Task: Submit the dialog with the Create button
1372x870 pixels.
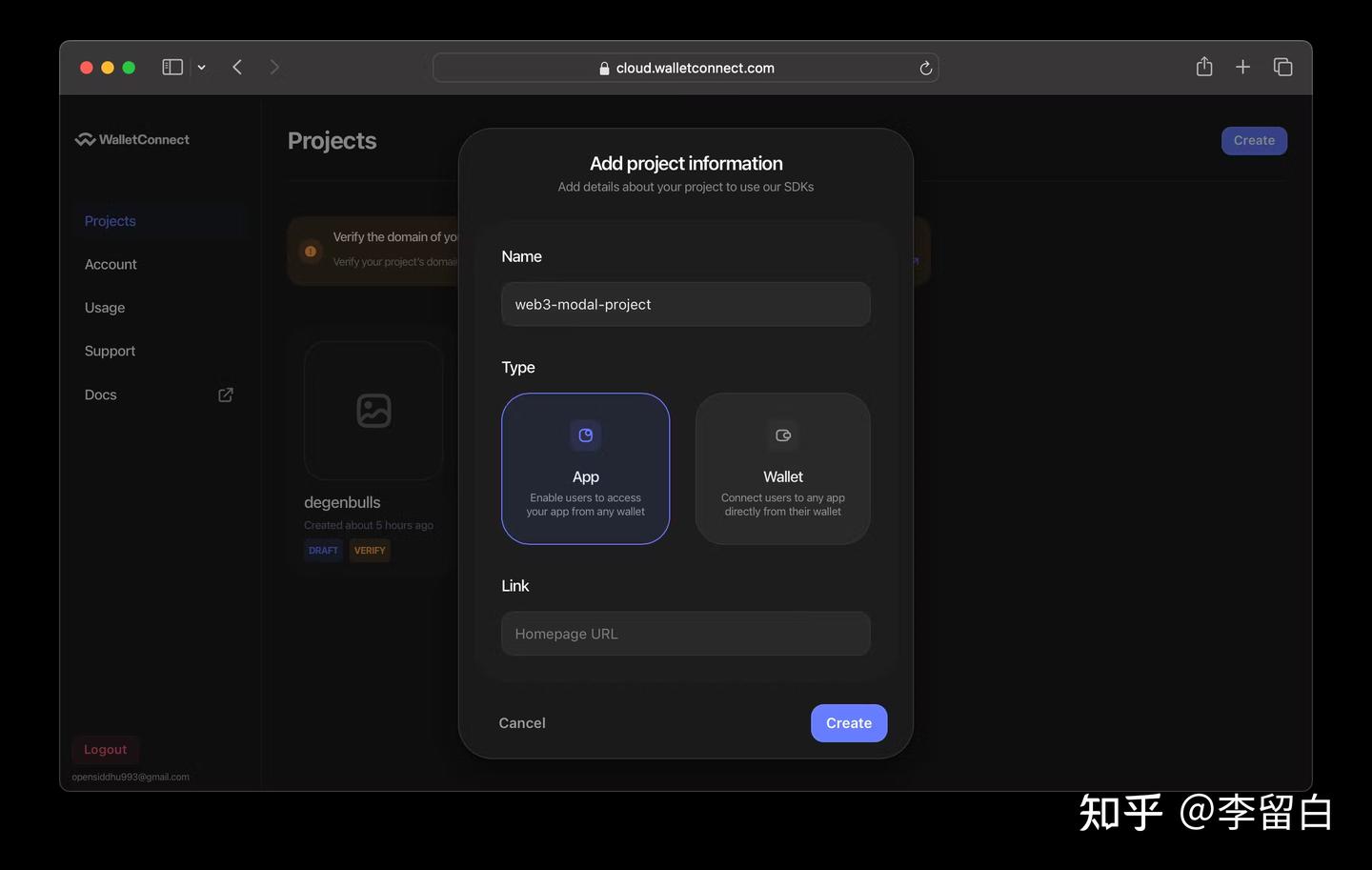Action: [849, 723]
